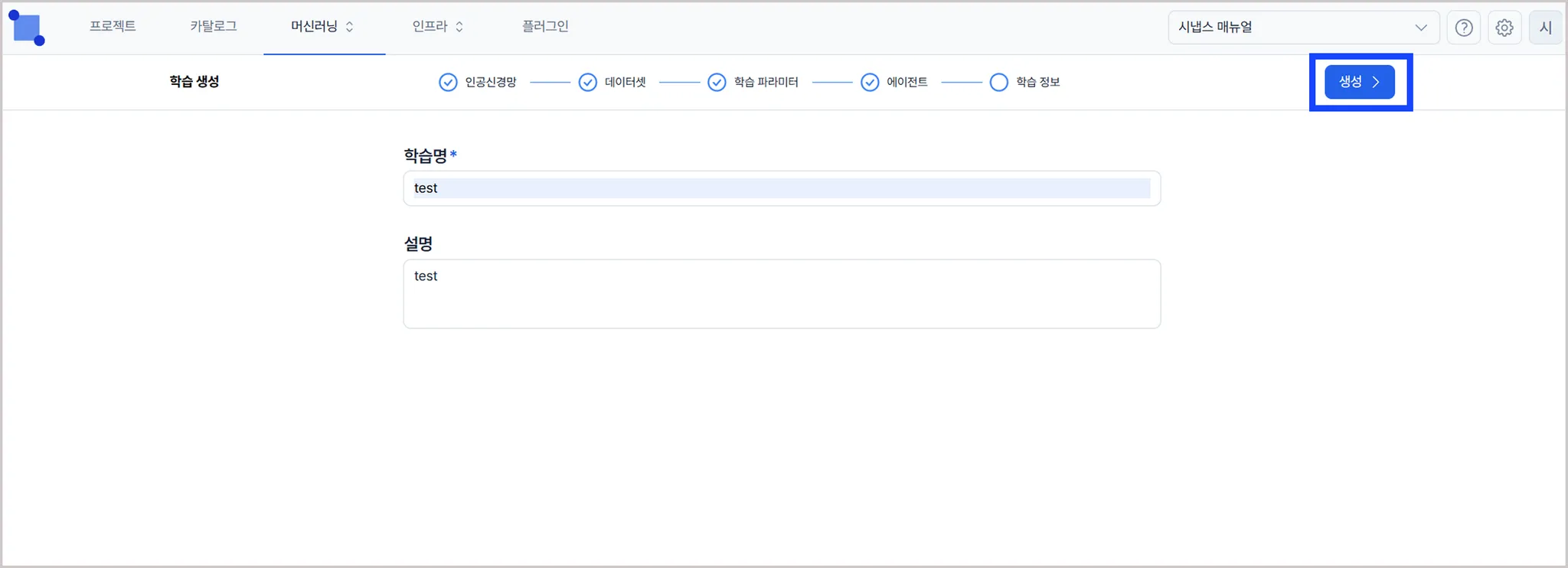Click the 학습명 field label
The width and height of the screenshot is (1568, 568).
pyautogui.click(x=426, y=155)
